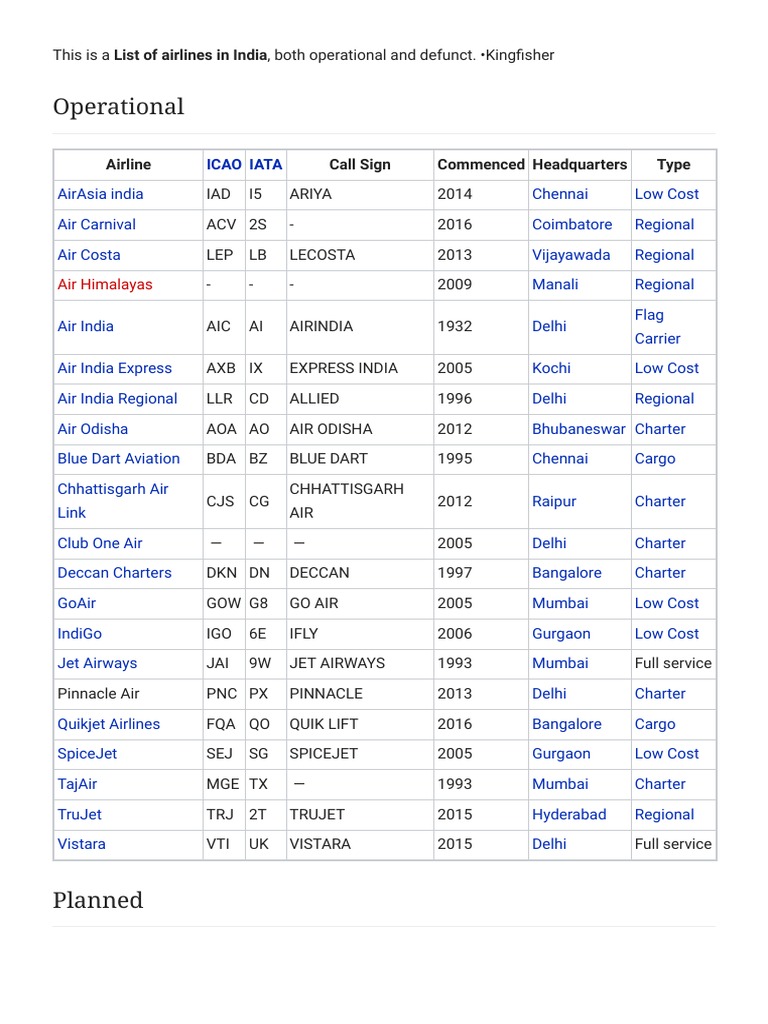Screen dimensions: 768x1024
Task: Open the AirAsia india airline link
Action: click(100, 194)
